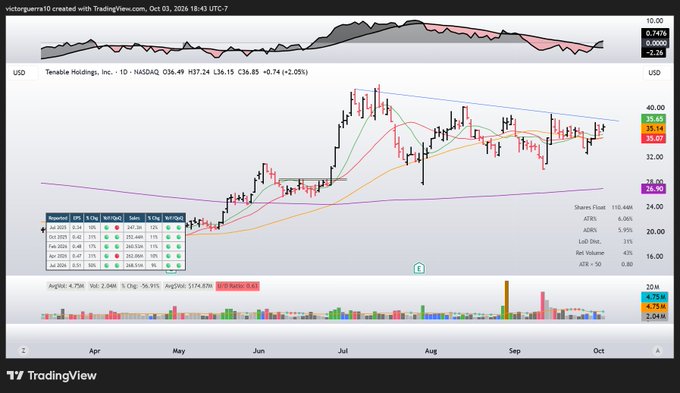Click the May label on the time axis
This screenshot has width=680, height=393.
tap(179, 350)
